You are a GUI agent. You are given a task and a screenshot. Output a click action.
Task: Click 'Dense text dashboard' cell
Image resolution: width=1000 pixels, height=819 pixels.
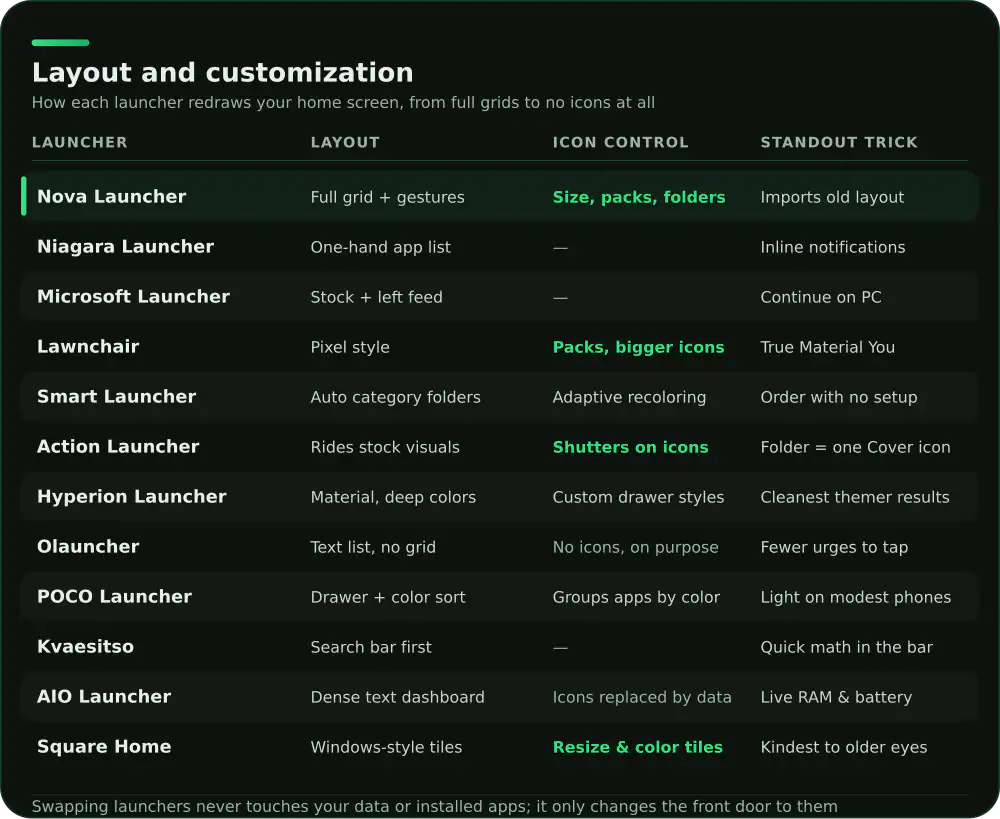tap(397, 697)
